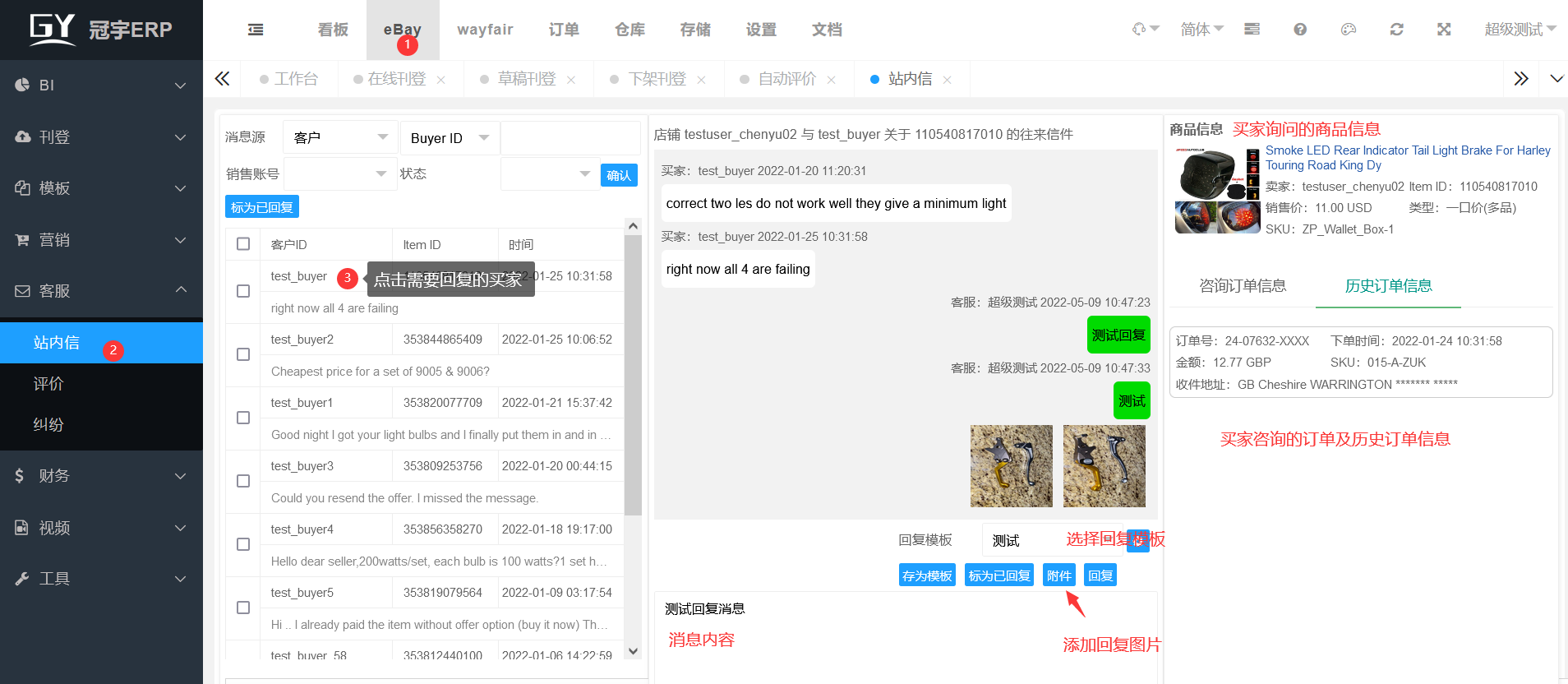Click the 存为模板 button
1568x684 pixels.
tap(927, 575)
